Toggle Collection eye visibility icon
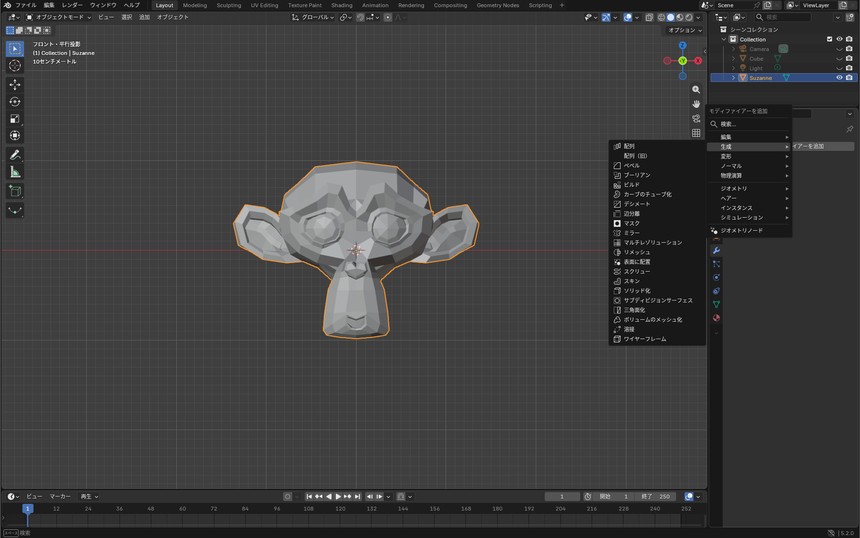Image resolution: width=860 pixels, height=538 pixels. 839,39
